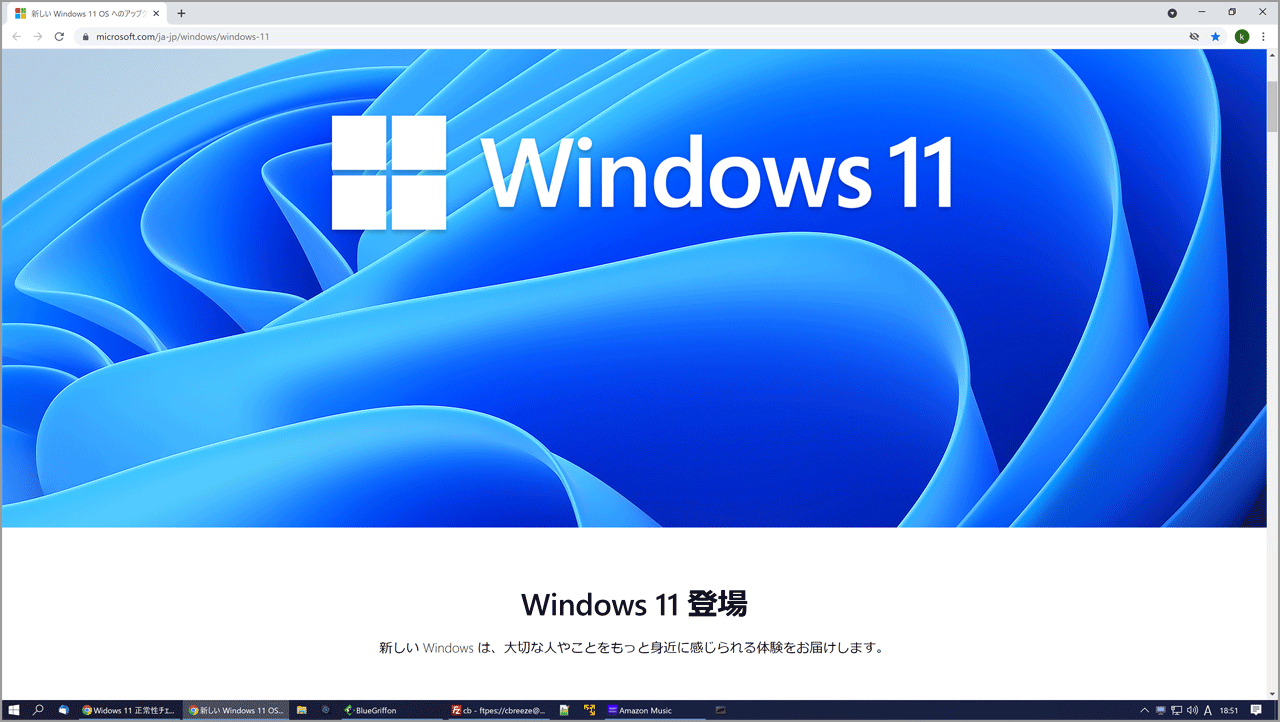Click the taskbar icon next to search
Screen dimensions: 1280x722
point(64,710)
